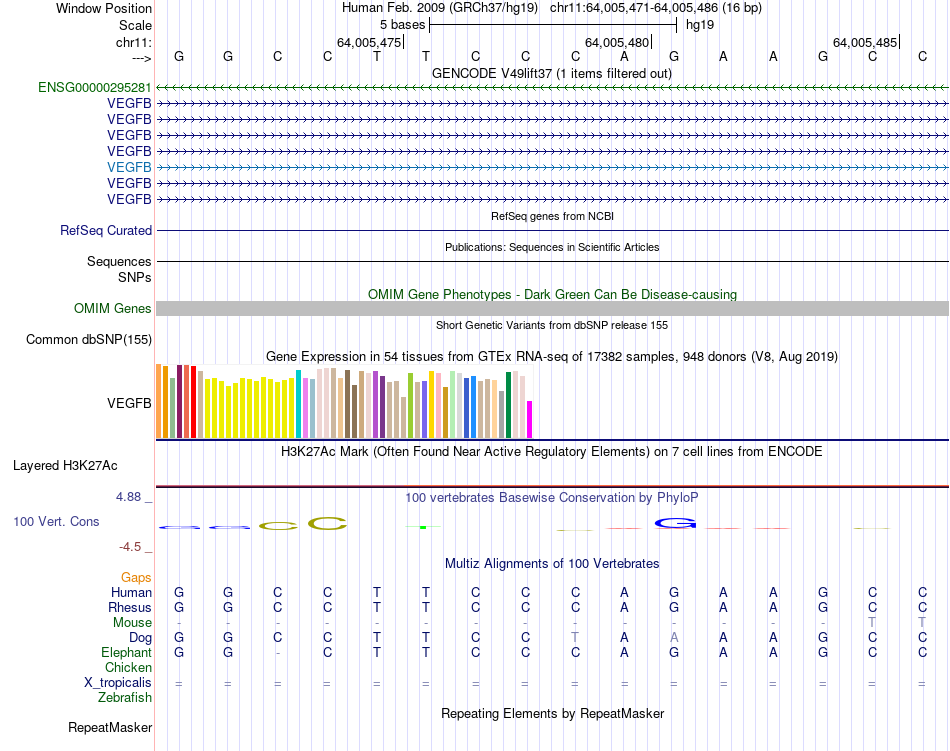Click Publications: Sequences in Scientific Articles title
The height and width of the screenshot is (751, 950).
coord(552,247)
